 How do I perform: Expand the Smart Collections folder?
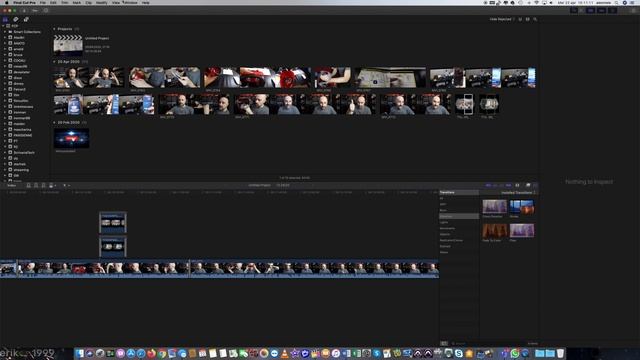coord(5,31)
